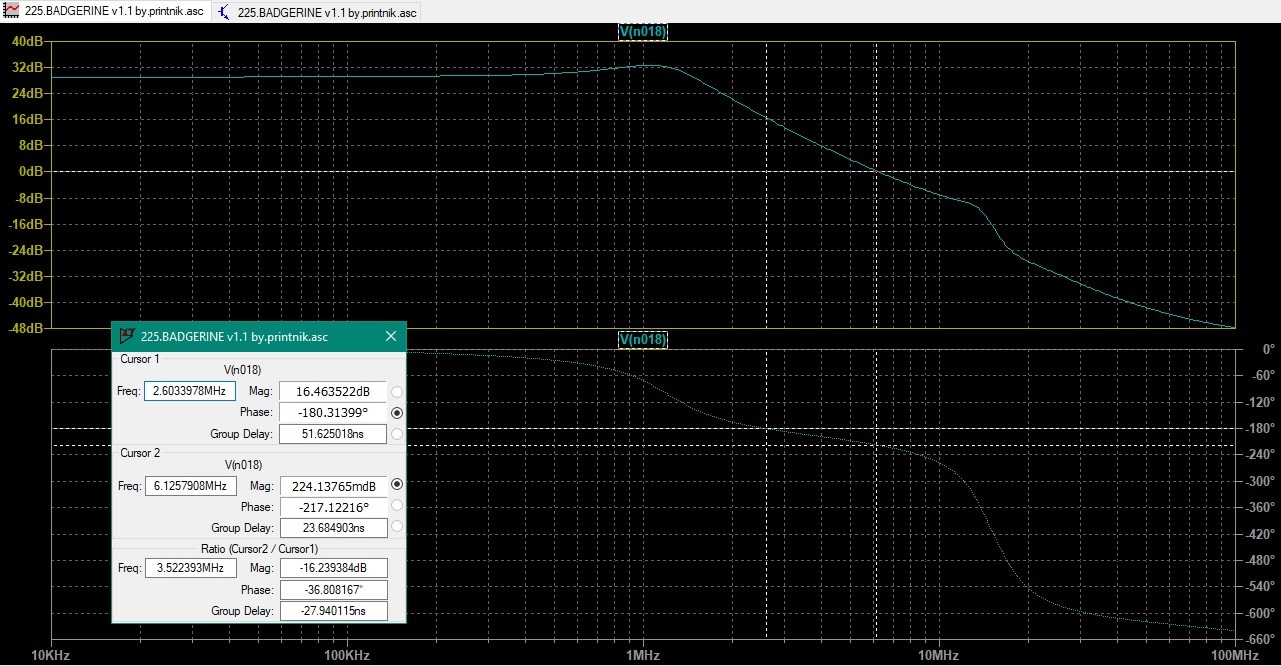The height and width of the screenshot is (666, 1281).
Task: Click Cursor 2 Mag field 224.13765mdB
Action: click(x=333, y=486)
